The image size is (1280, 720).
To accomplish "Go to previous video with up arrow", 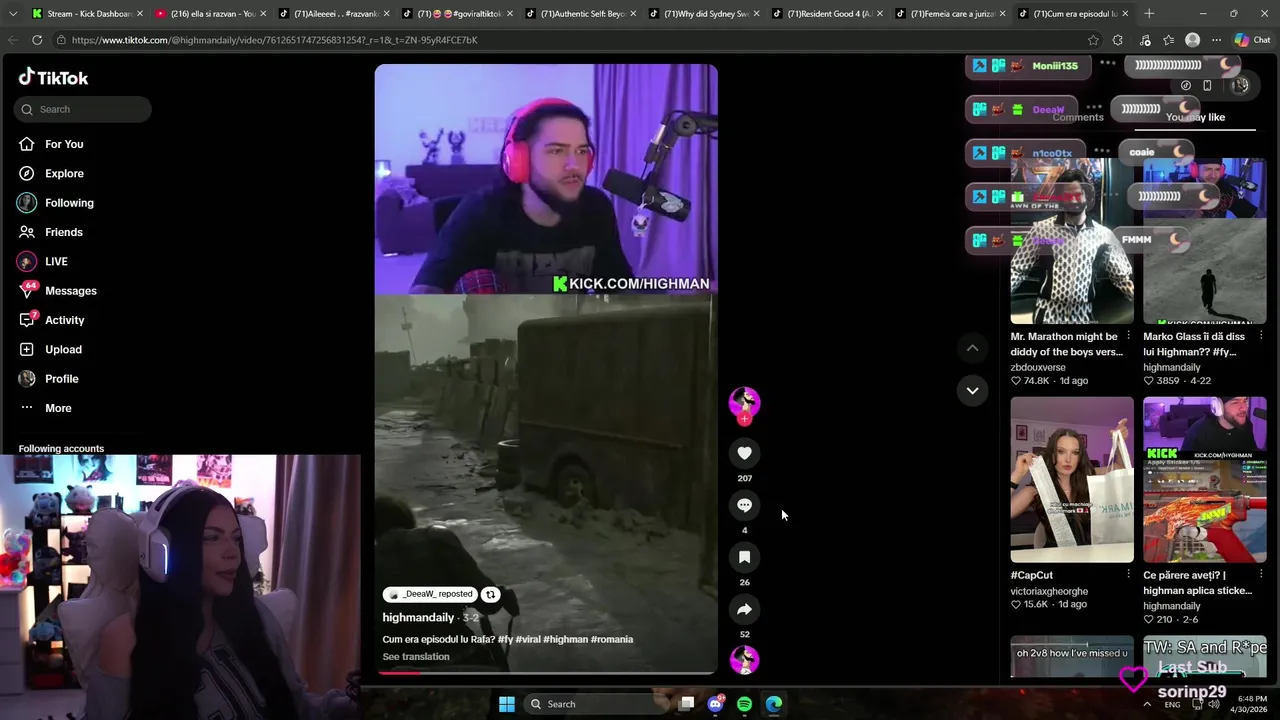I will pyautogui.click(x=972, y=348).
